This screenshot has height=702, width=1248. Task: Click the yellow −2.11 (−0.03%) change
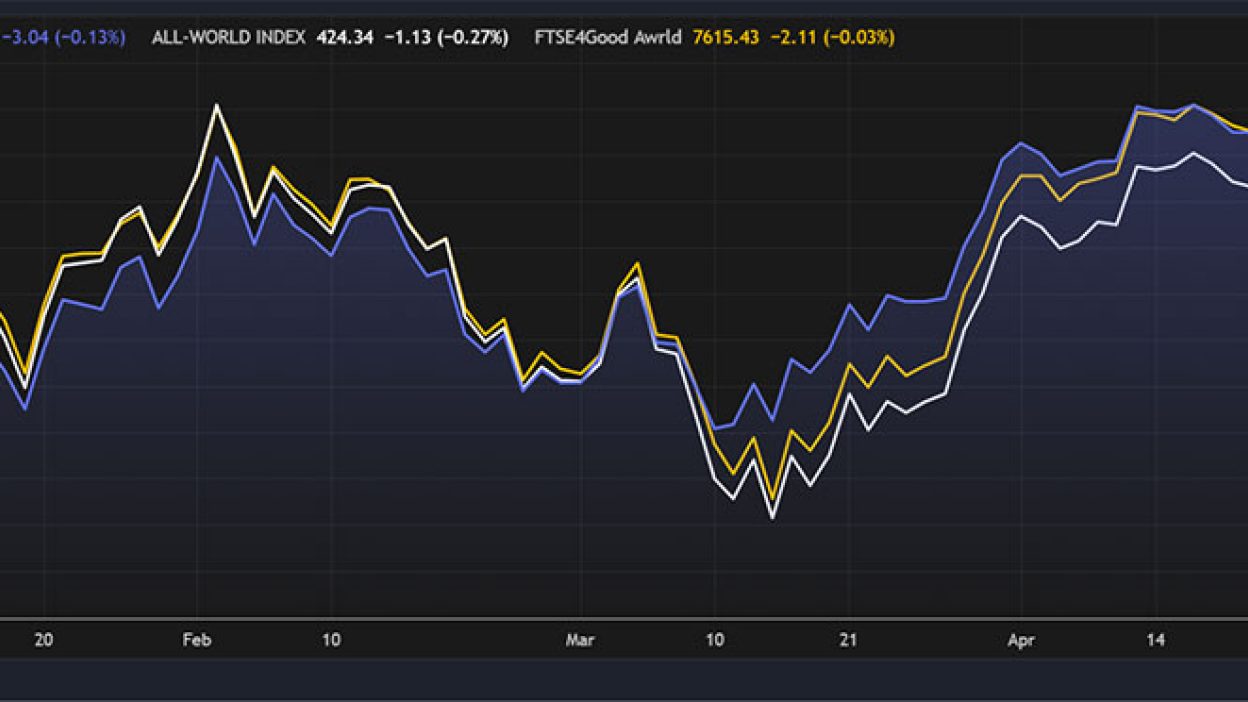832,38
